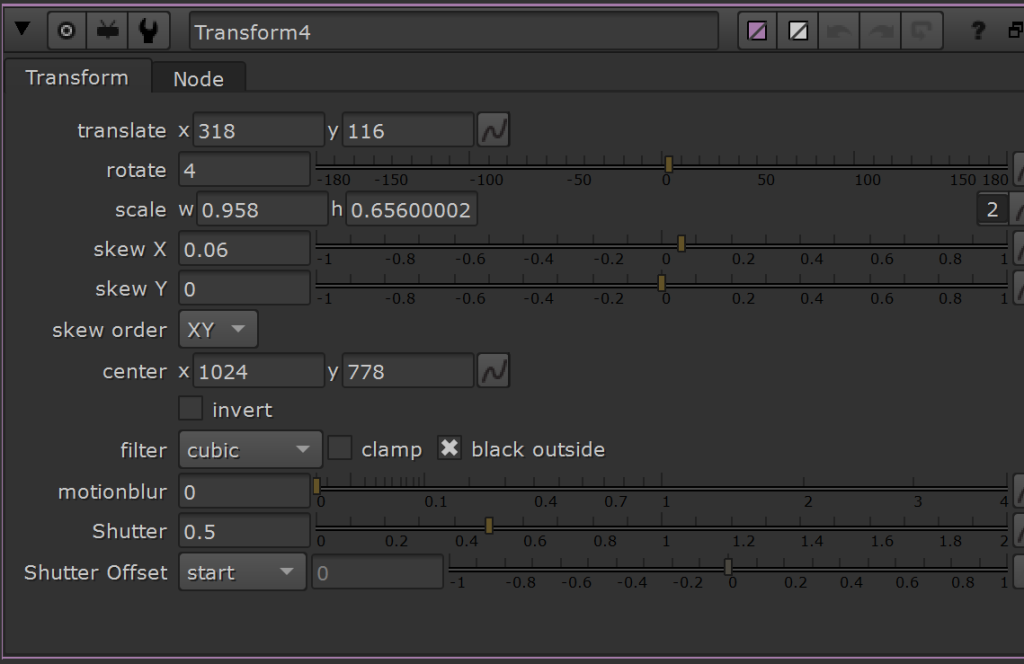Click the skew X slider track
The image size is (1024, 664).
tap(662, 244)
